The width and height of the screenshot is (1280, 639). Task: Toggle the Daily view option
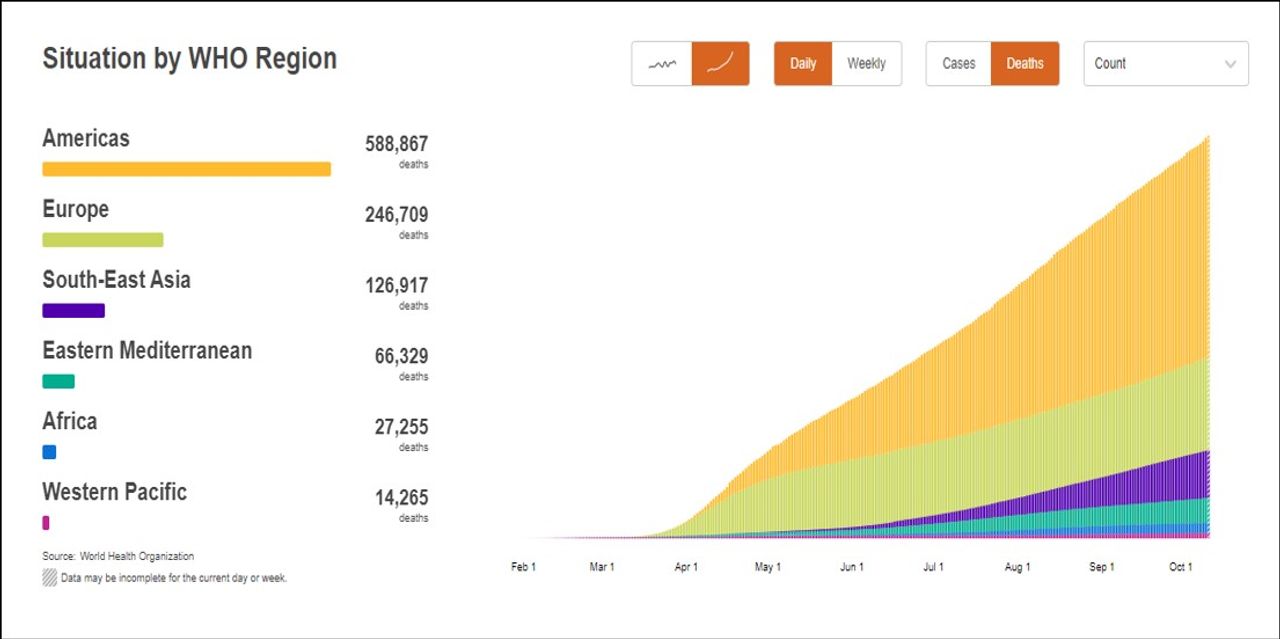coord(803,64)
